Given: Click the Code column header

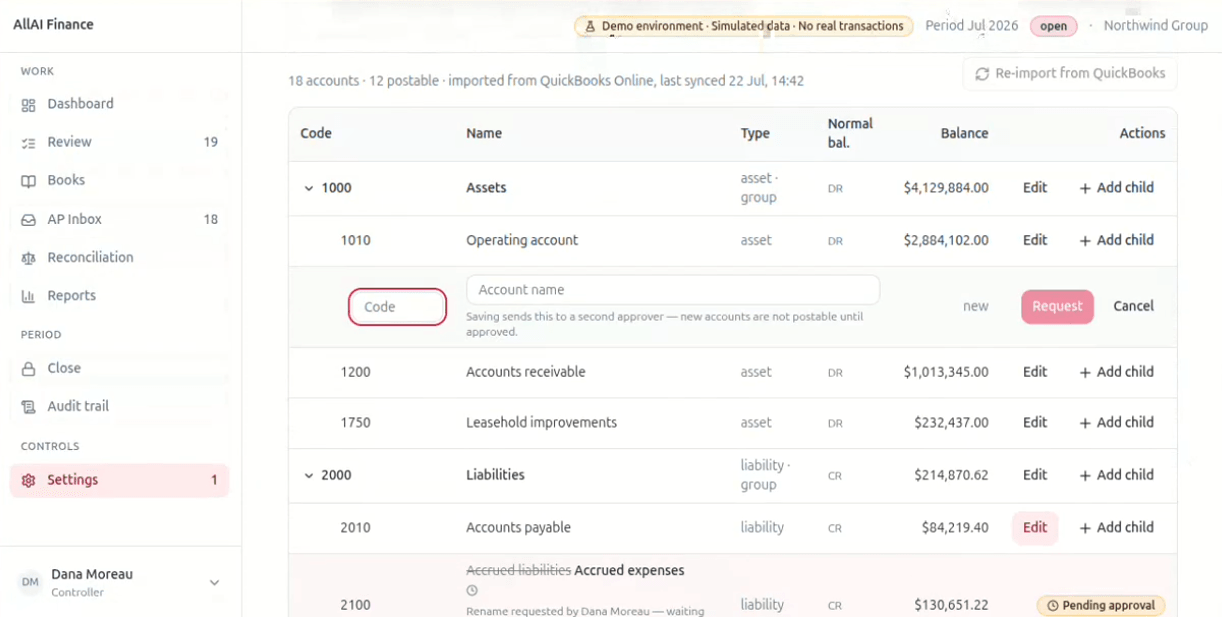Looking at the screenshot, I should click(316, 133).
